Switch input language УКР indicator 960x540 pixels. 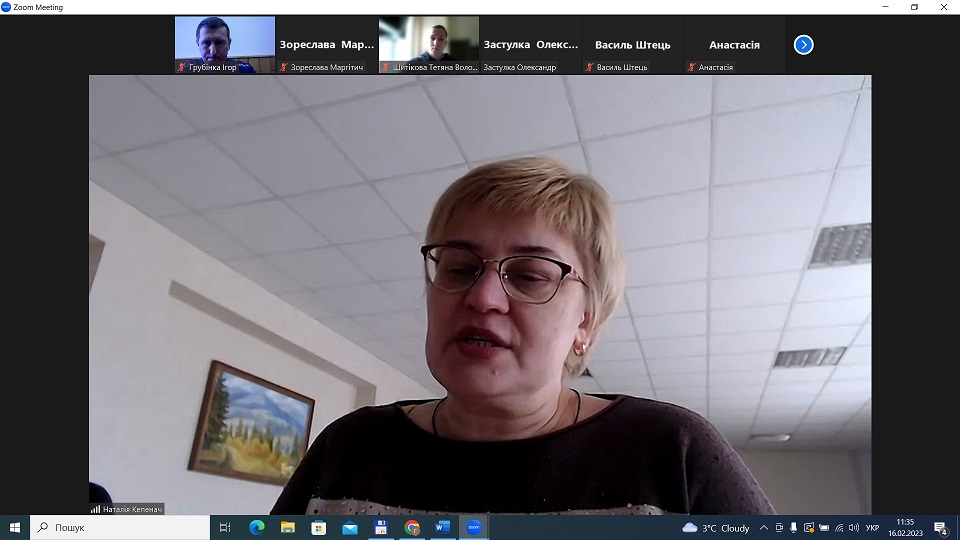[x=872, y=528]
